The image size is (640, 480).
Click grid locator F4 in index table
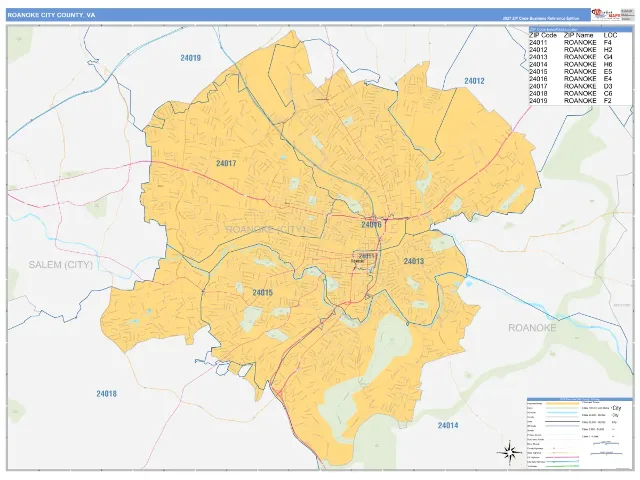click(608, 42)
